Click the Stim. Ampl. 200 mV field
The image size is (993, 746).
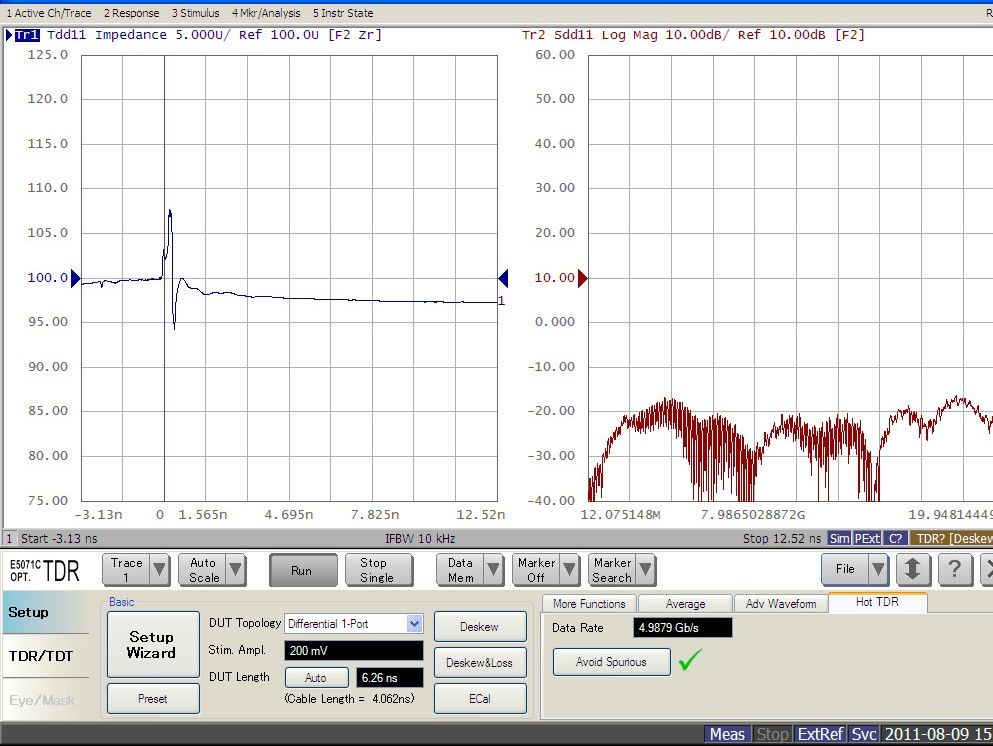[x=353, y=651]
